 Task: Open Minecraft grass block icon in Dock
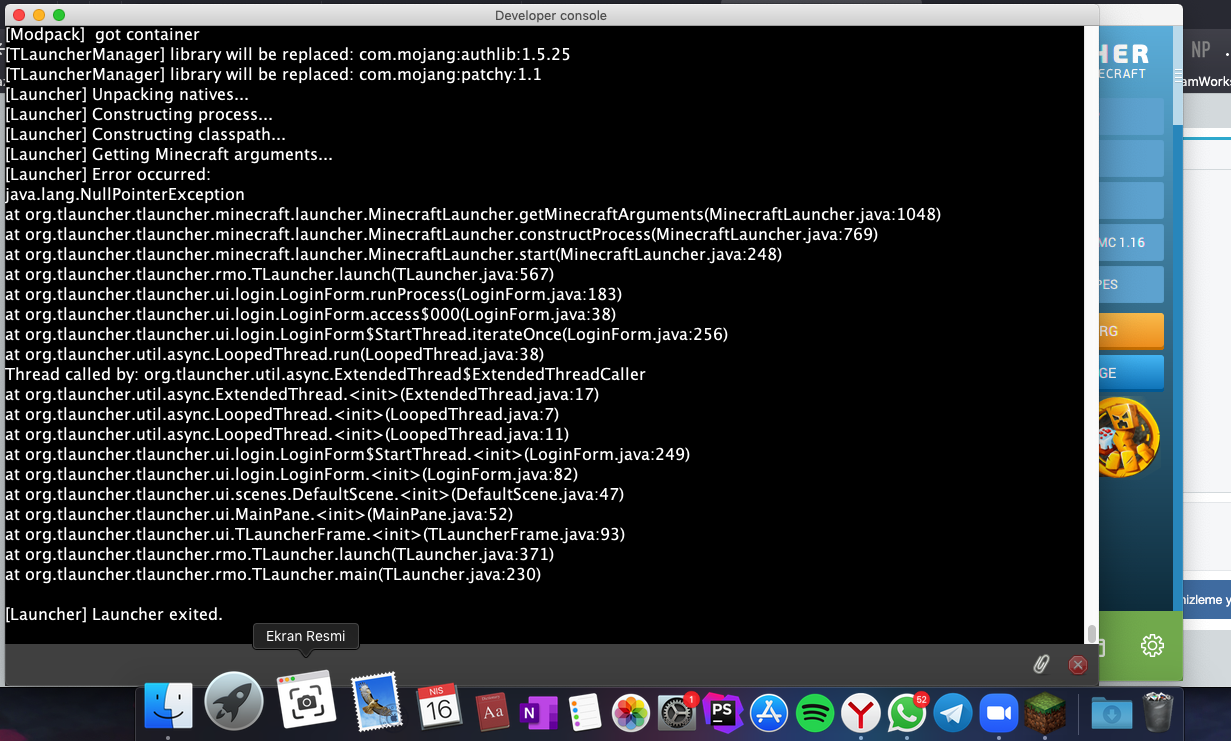(1045, 712)
